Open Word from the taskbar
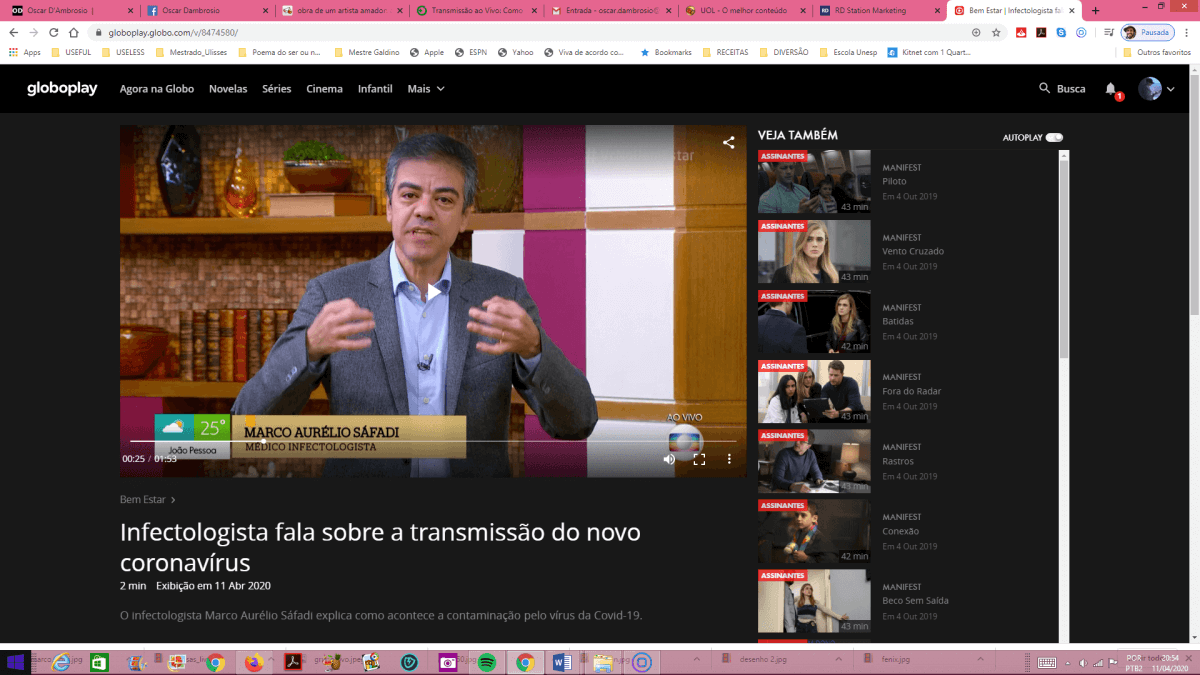Screen dimensions: 1200x675 click(562, 662)
